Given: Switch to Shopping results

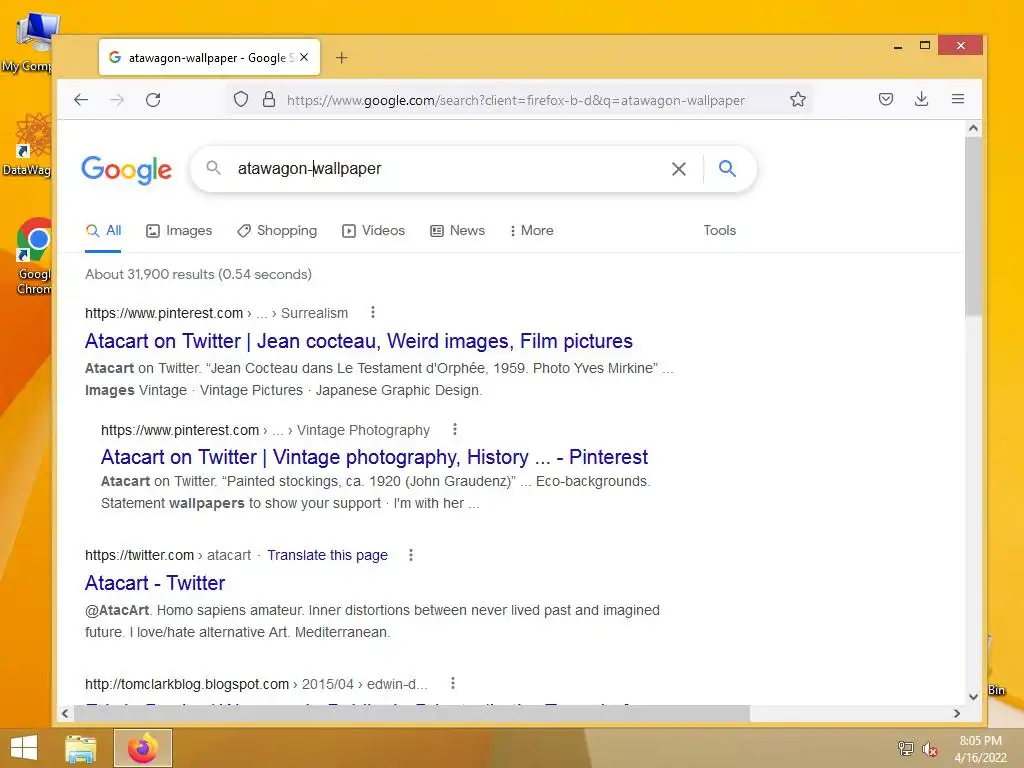Looking at the screenshot, I should (x=277, y=231).
